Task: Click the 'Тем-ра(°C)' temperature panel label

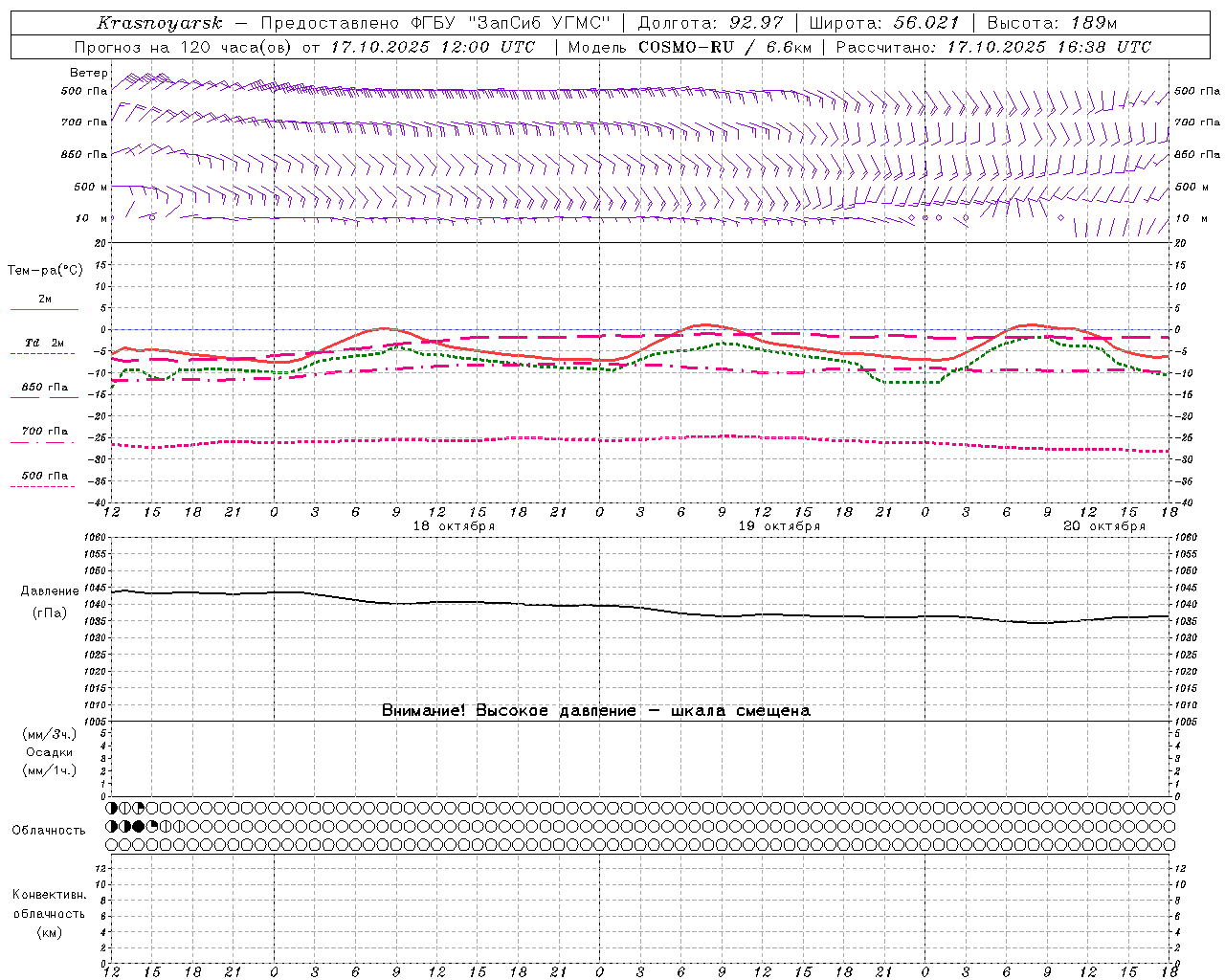Action: (45, 271)
